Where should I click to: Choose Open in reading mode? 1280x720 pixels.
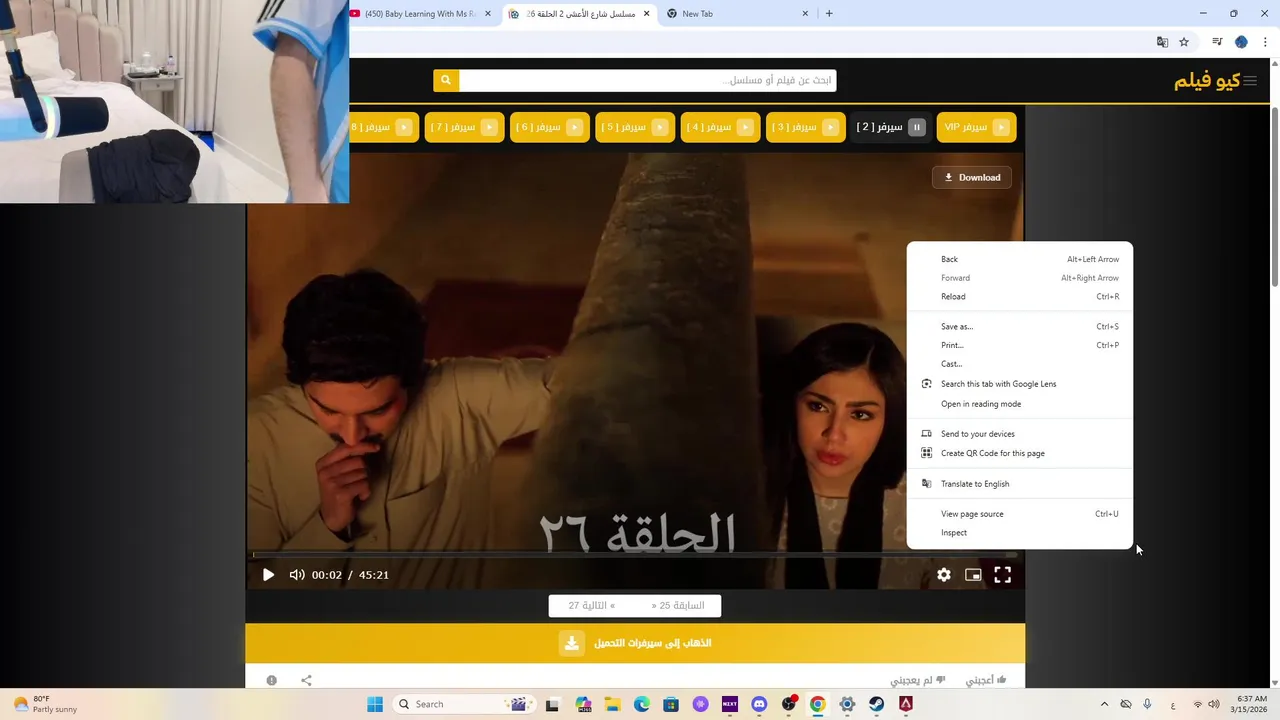(x=1020, y=404)
